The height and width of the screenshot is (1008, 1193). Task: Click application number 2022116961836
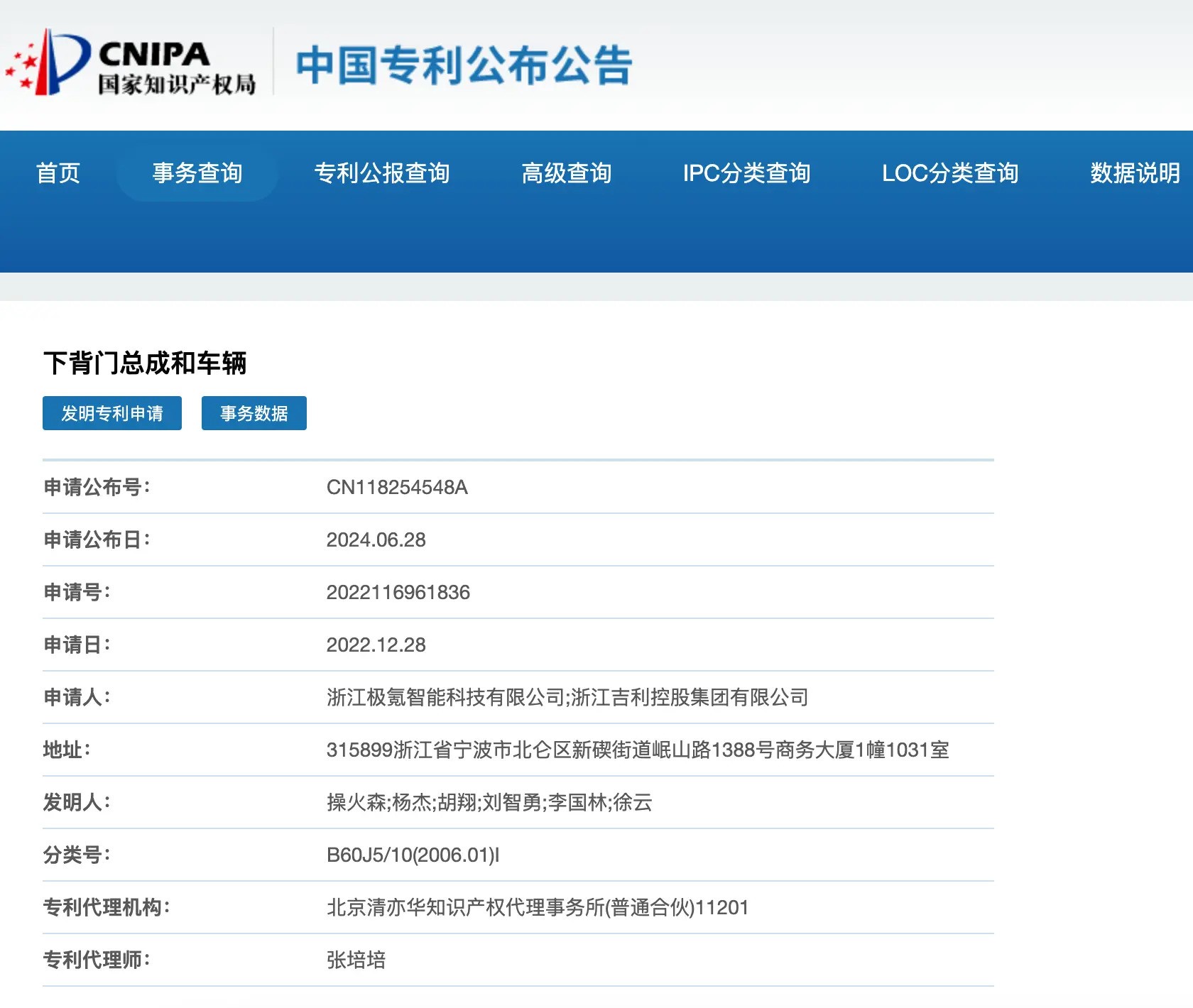[398, 592]
